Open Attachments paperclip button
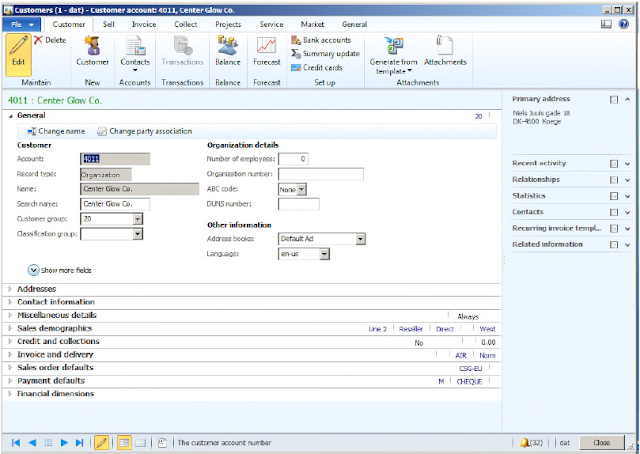The width and height of the screenshot is (640, 454). (445, 51)
